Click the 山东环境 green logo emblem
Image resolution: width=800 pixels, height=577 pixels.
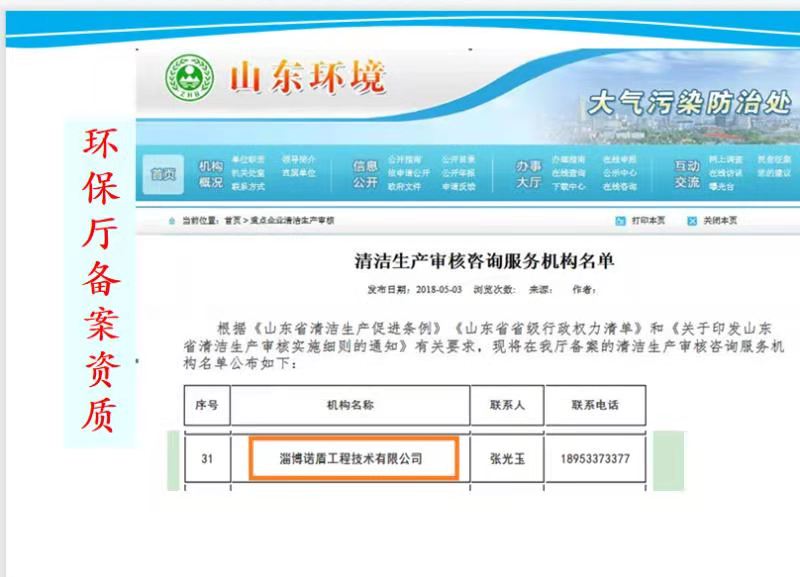(187, 78)
